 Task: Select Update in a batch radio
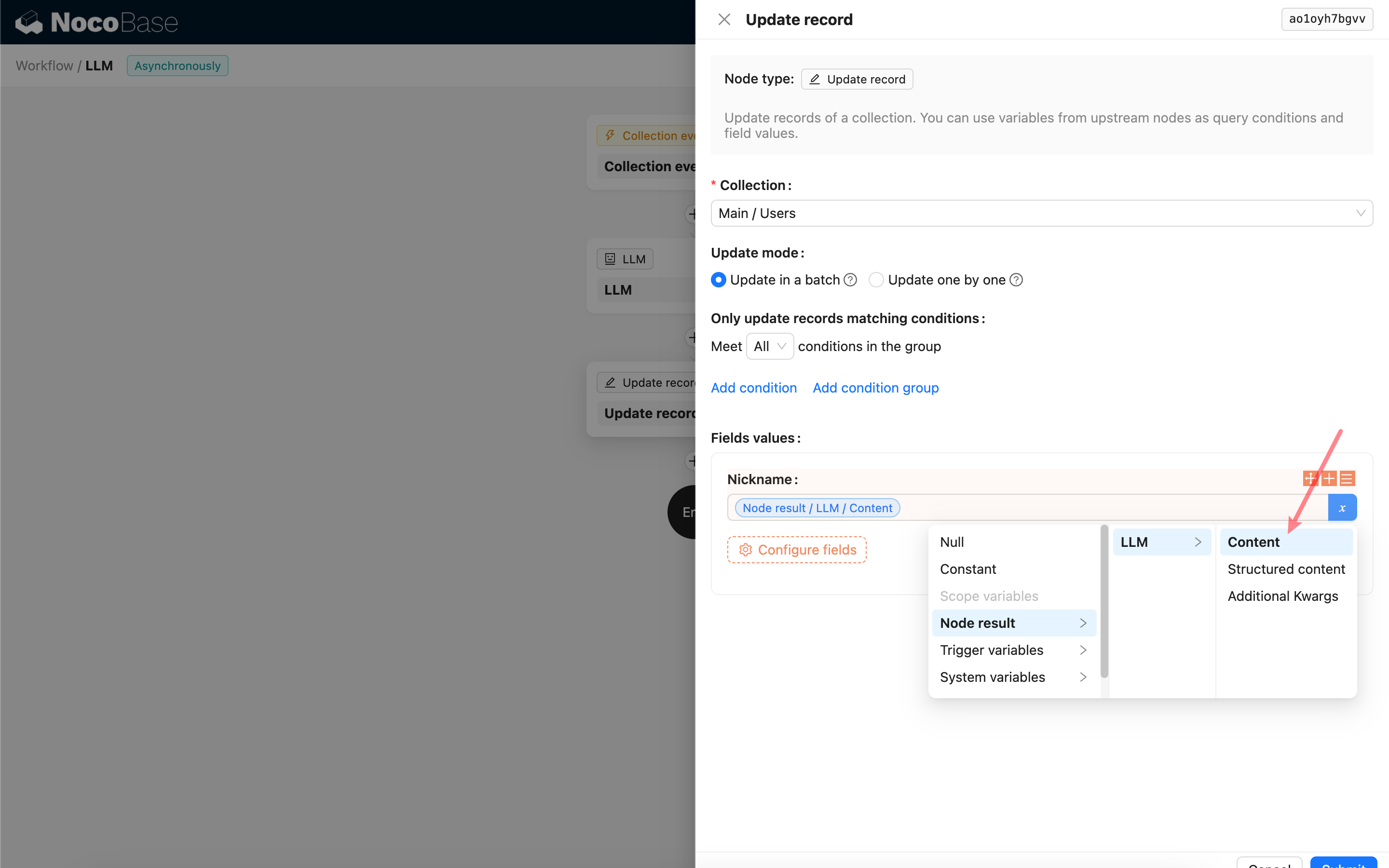click(x=718, y=280)
